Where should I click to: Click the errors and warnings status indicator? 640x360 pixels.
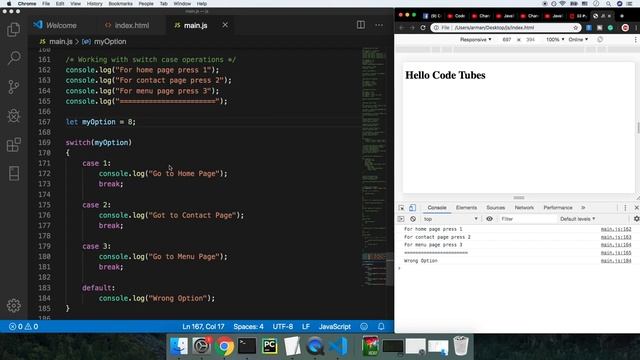(24, 327)
